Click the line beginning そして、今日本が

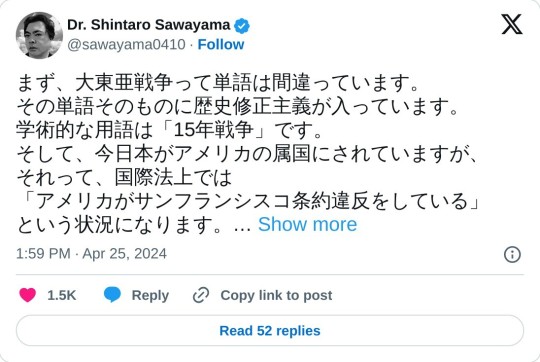pyautogui.click(x=247, y=154)
